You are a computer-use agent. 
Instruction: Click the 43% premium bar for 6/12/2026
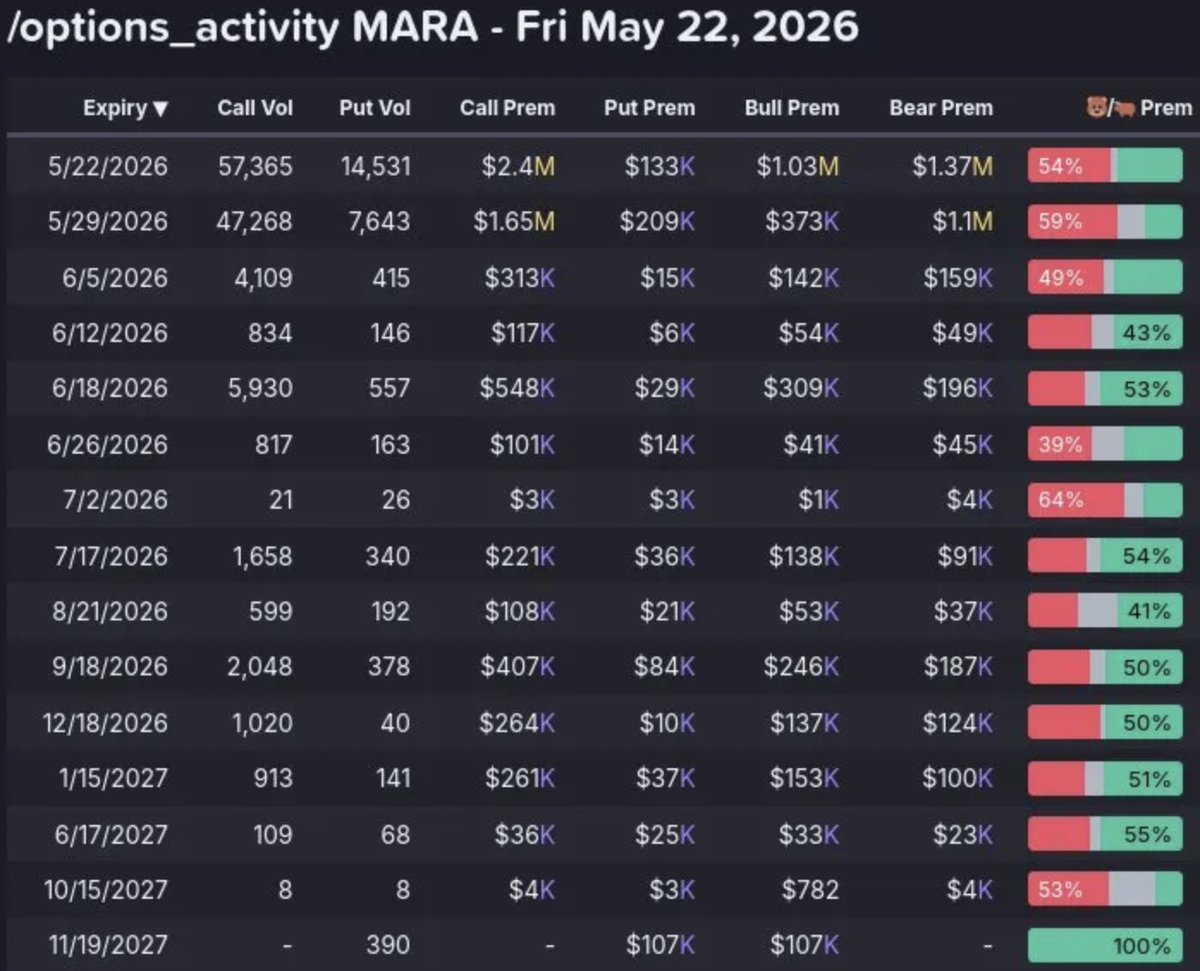(1105, 333)
